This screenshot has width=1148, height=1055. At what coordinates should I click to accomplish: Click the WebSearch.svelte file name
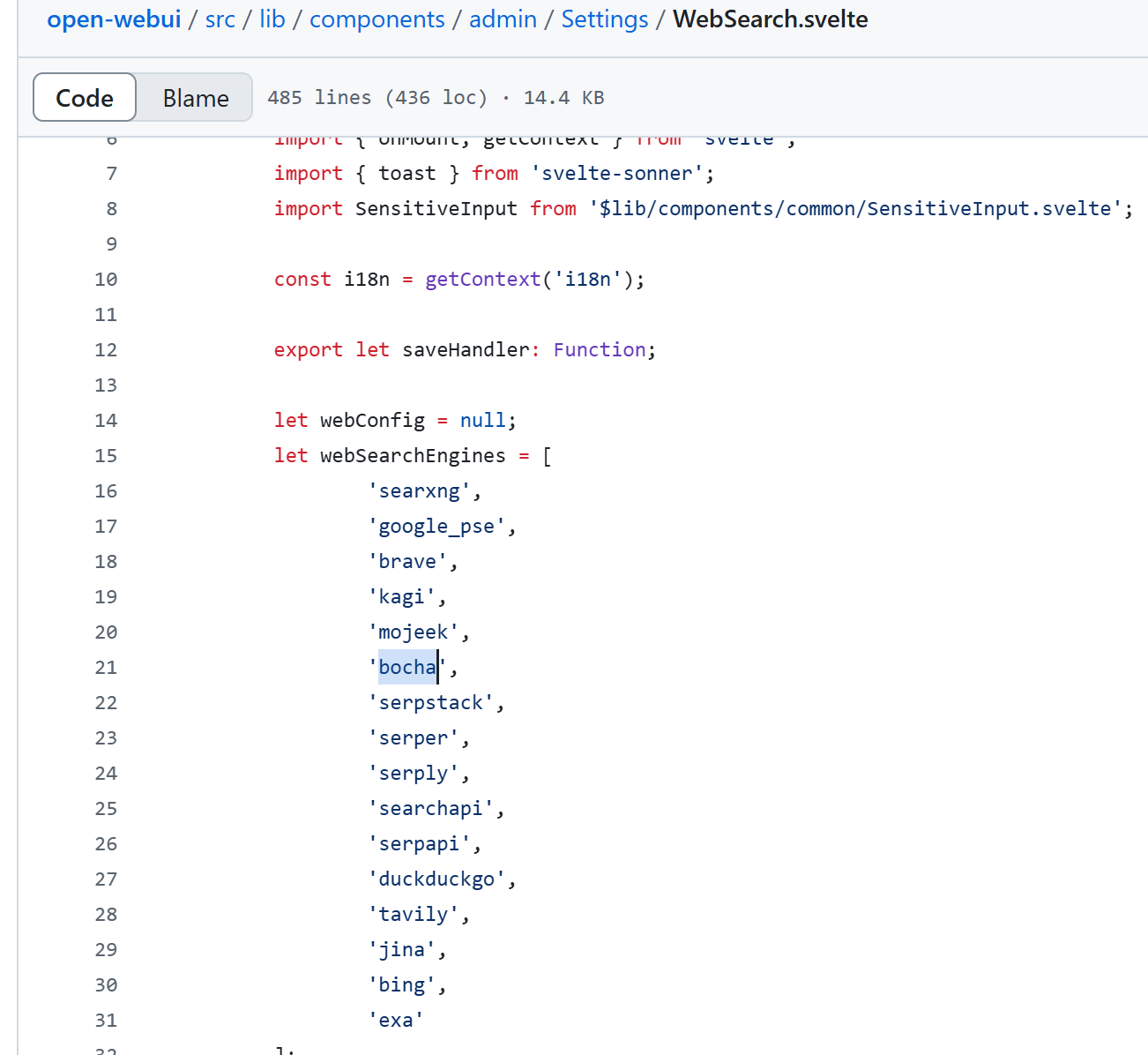tap(771, 19)
